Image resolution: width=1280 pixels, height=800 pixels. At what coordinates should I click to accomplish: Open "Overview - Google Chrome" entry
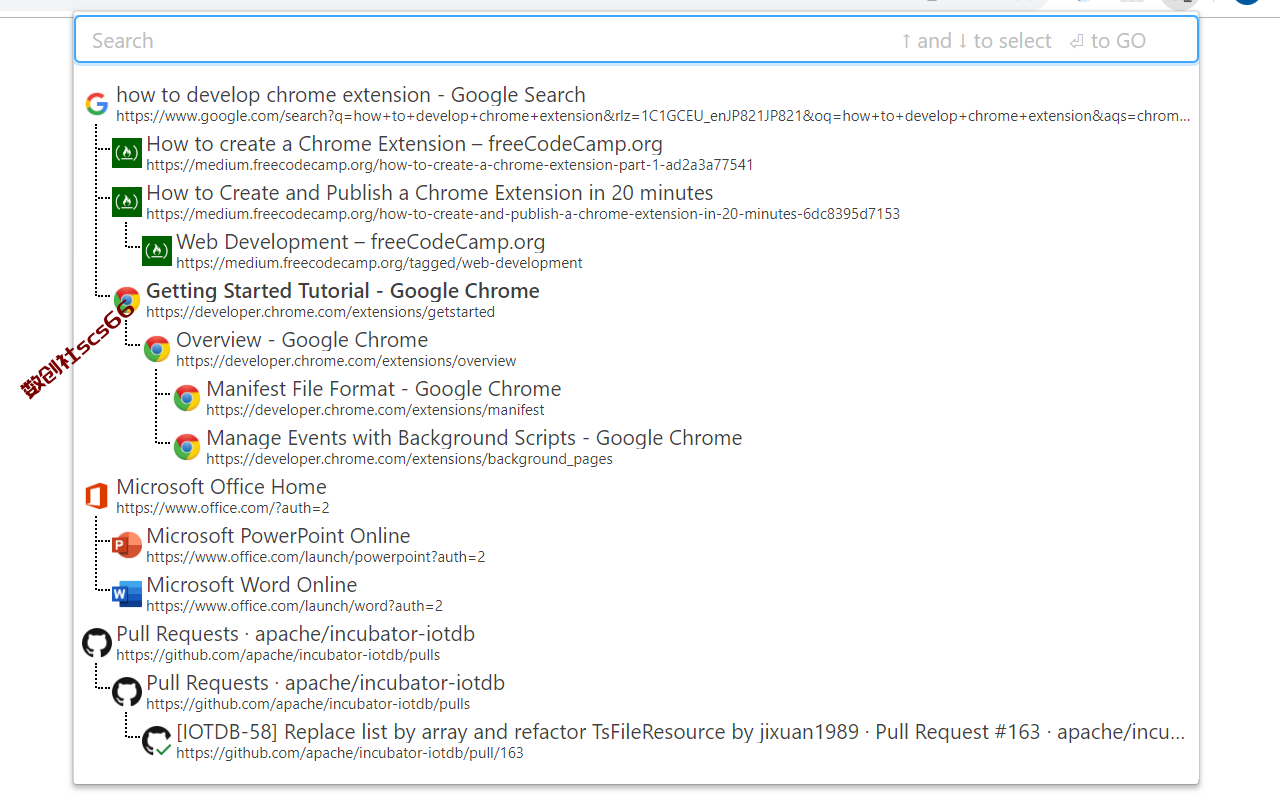pos(302,340)
